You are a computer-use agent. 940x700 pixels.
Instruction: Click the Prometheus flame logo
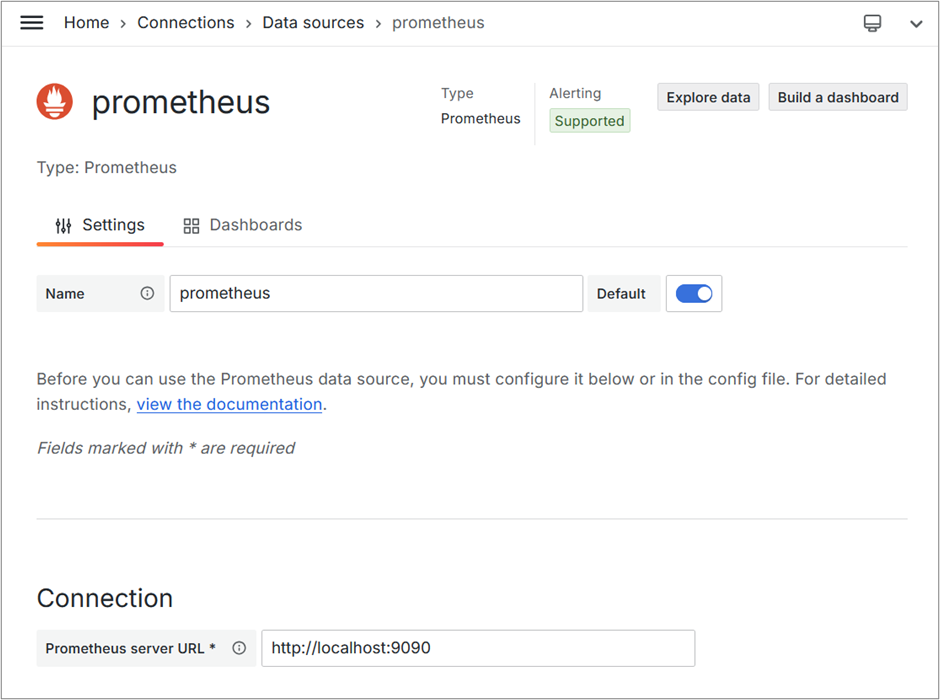55,101
